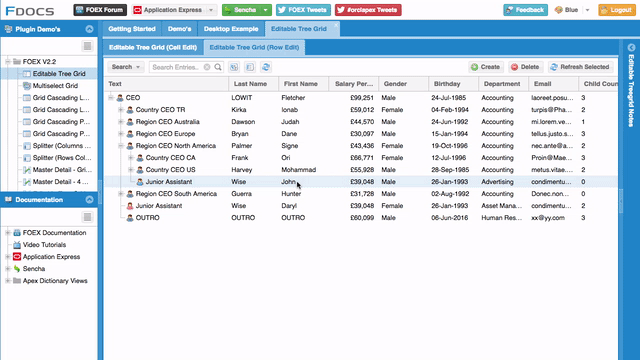The width and height of the screenshot is (640, 360).
Task: Open the Blue theme dropdown
Action: click(x=587, y=10)
